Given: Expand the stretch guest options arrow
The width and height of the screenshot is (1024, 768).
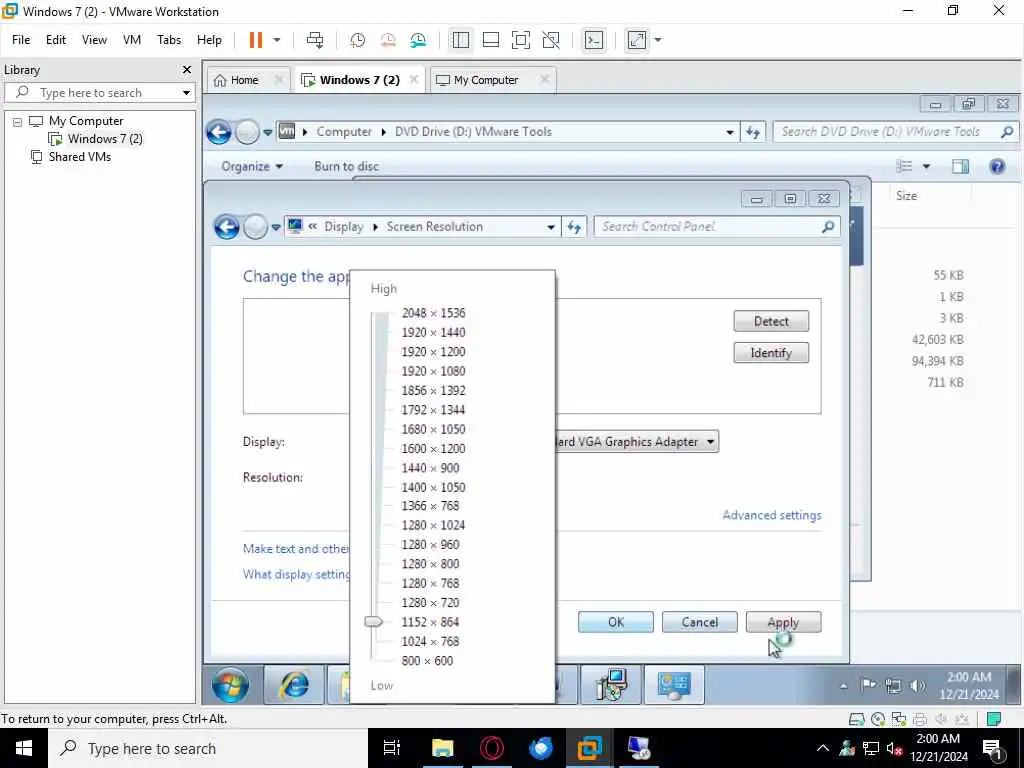Looking at the screenshot, I should [x=658, y=40].
